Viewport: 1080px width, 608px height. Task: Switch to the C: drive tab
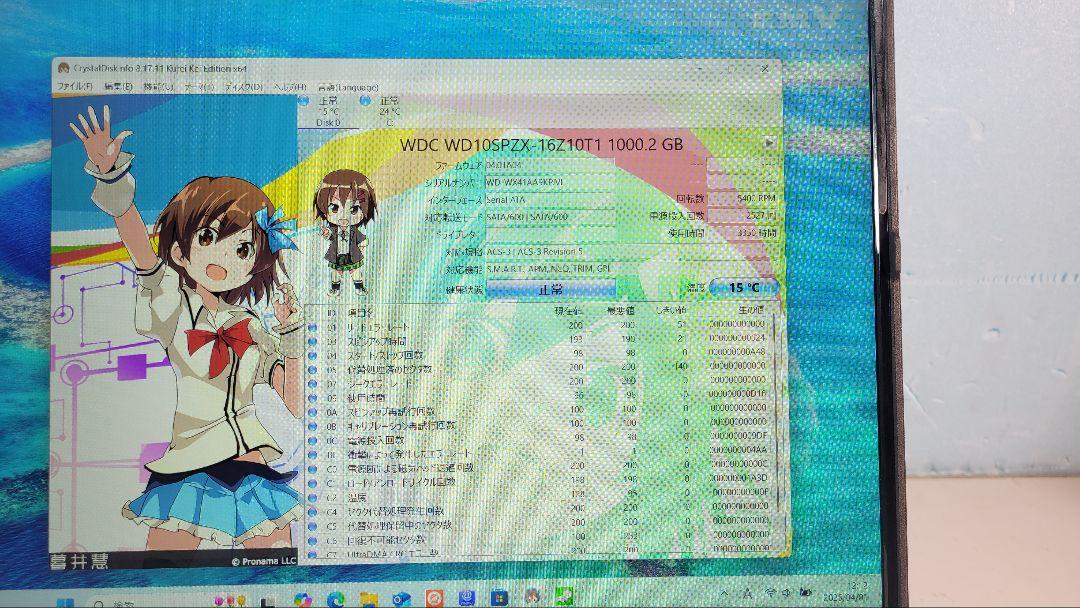click(x=389, y=112)
